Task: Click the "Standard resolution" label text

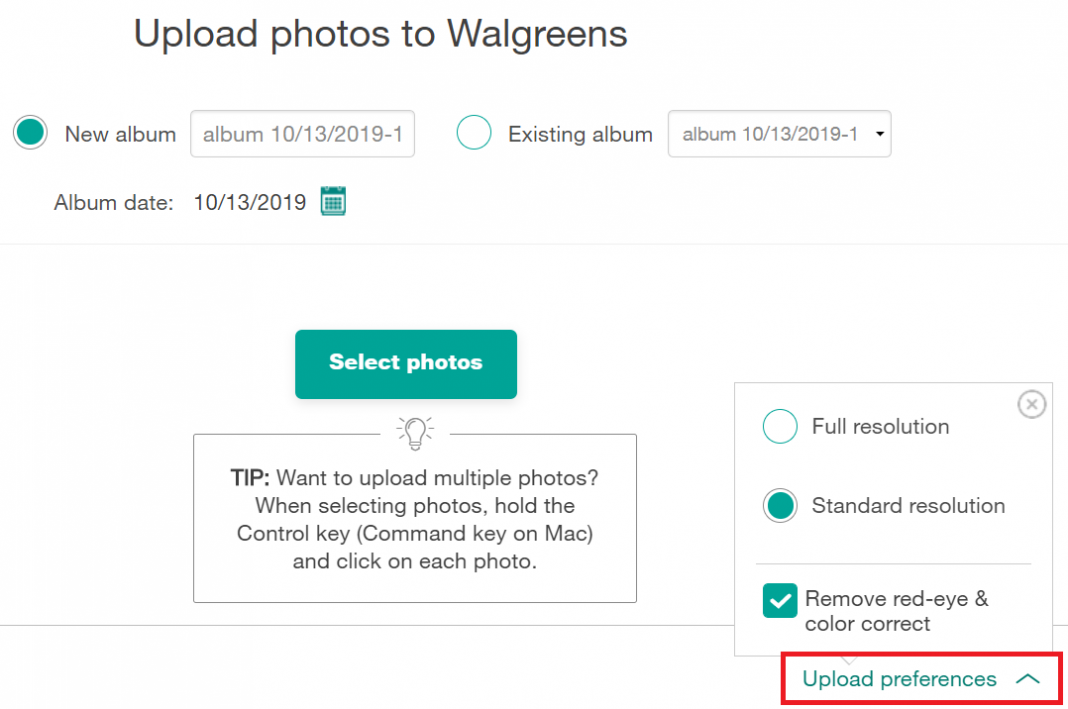Action: pyautogui.click(x=908, y=506)
